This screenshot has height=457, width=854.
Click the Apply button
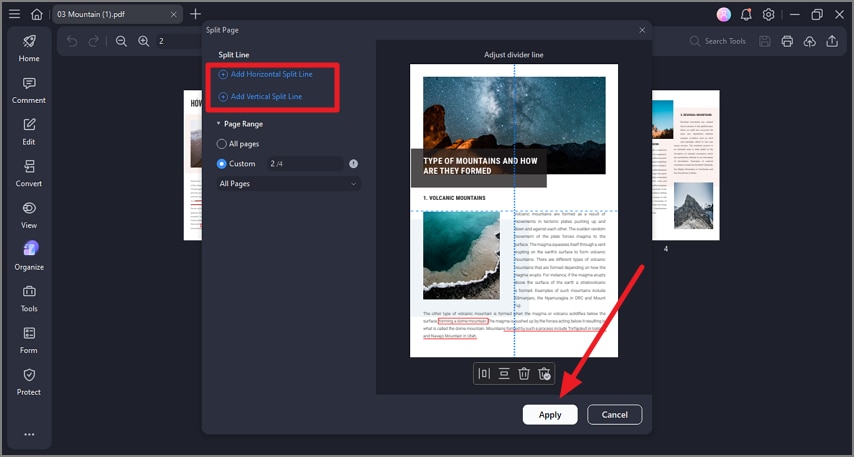coord(550,415)
